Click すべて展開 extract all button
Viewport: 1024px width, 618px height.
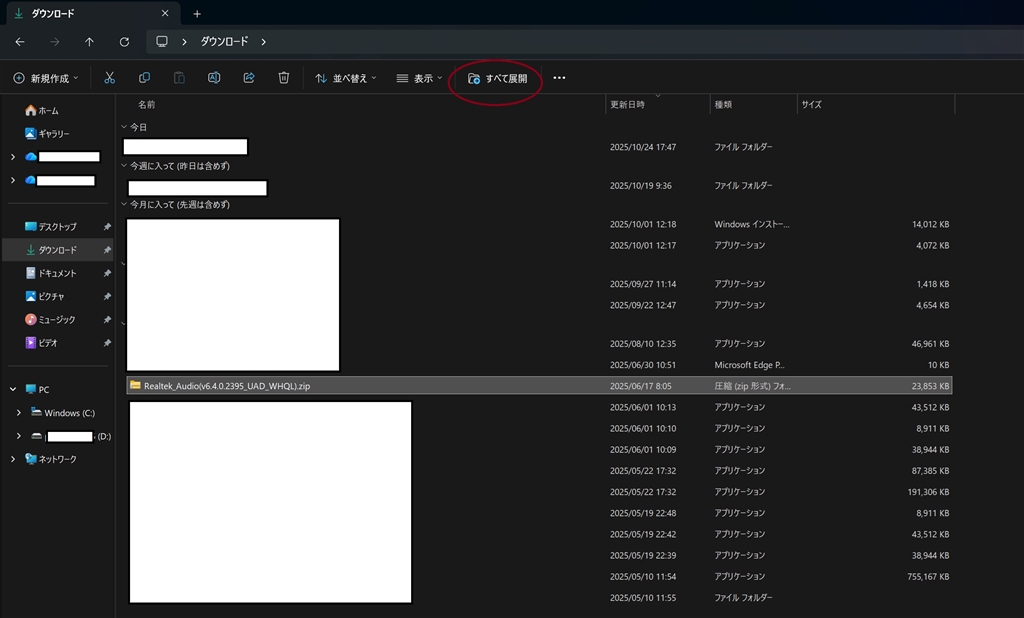click(498, 78)
